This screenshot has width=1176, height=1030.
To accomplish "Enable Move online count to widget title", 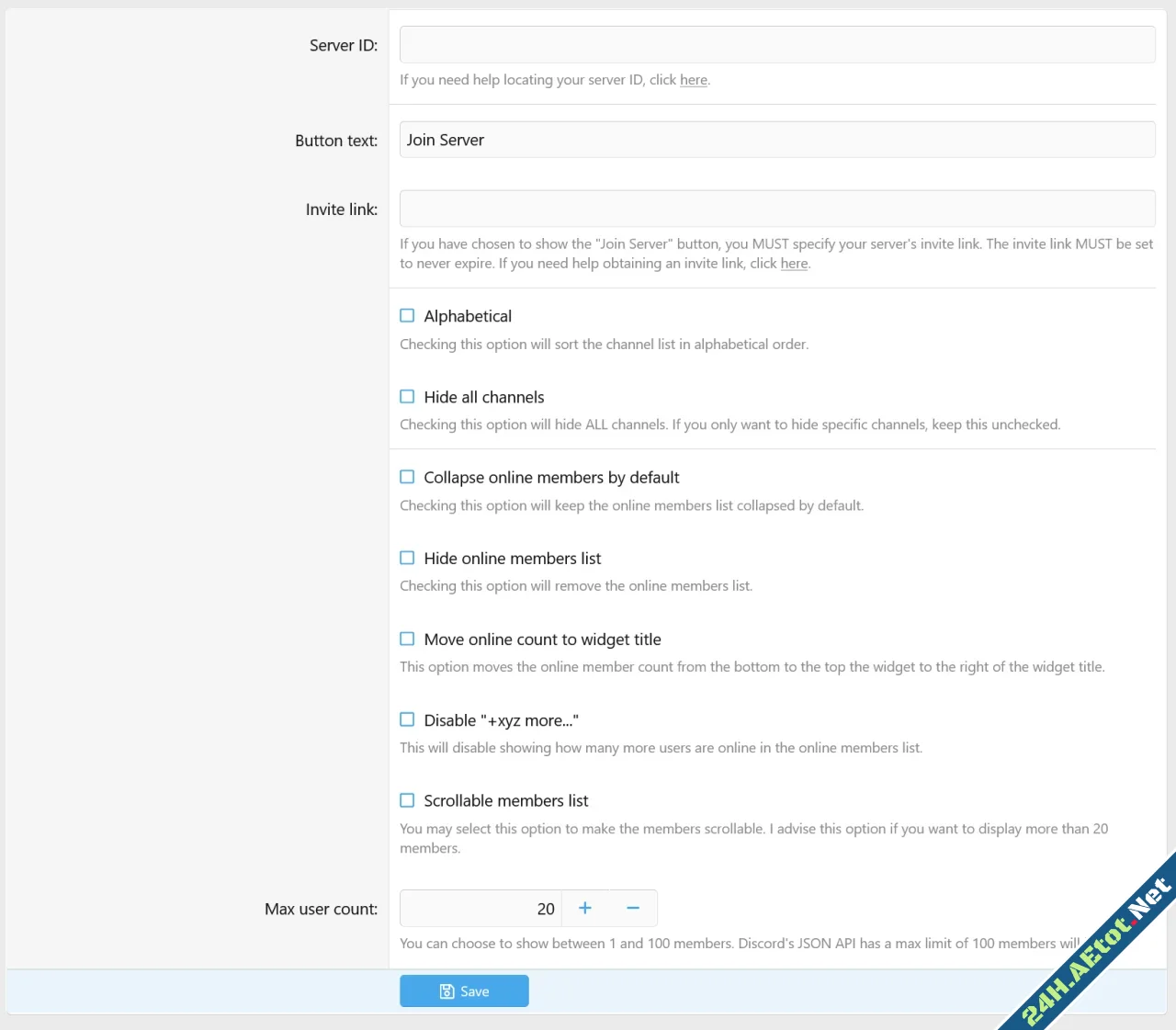I will pos(407,639).
